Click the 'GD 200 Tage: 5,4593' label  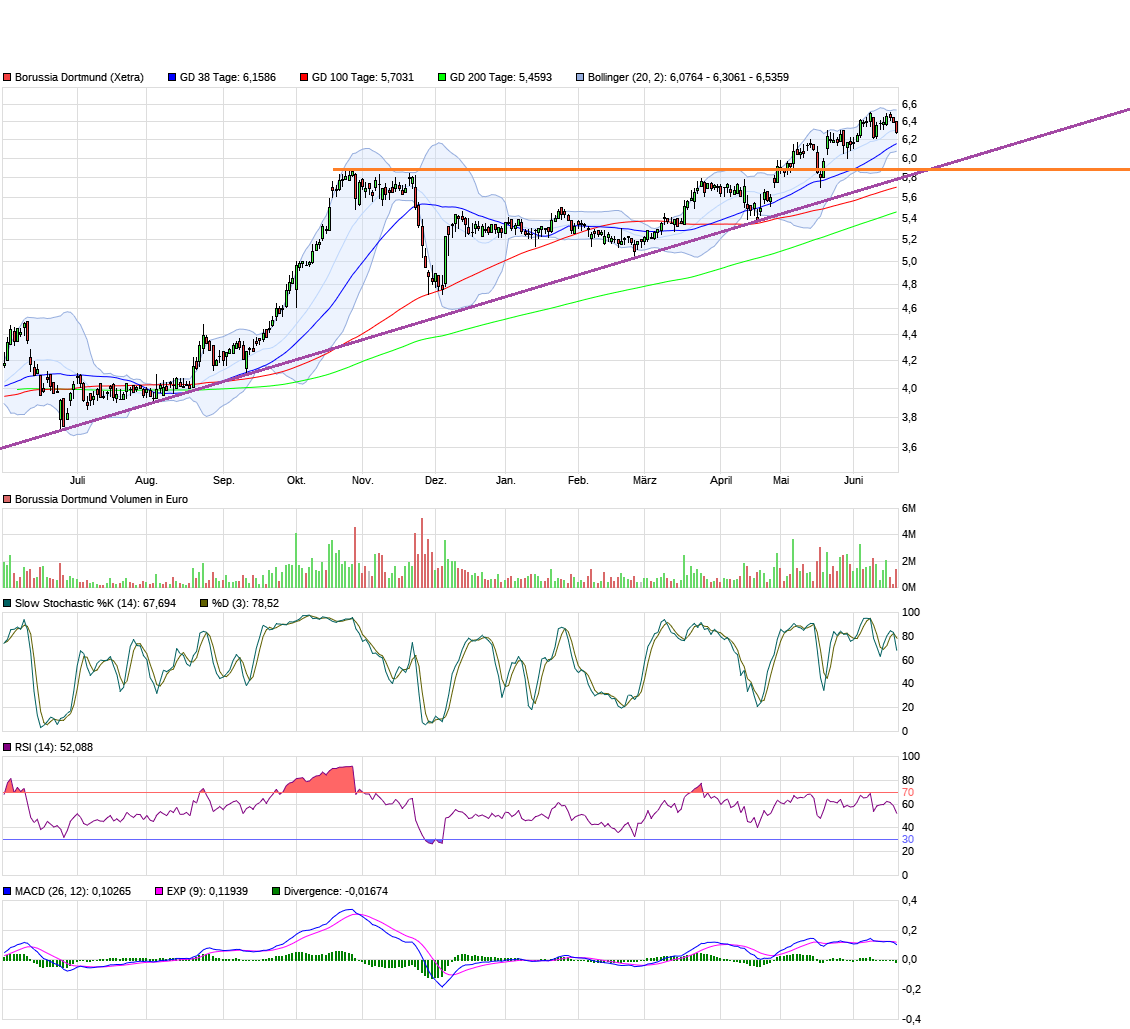point(501,77)
